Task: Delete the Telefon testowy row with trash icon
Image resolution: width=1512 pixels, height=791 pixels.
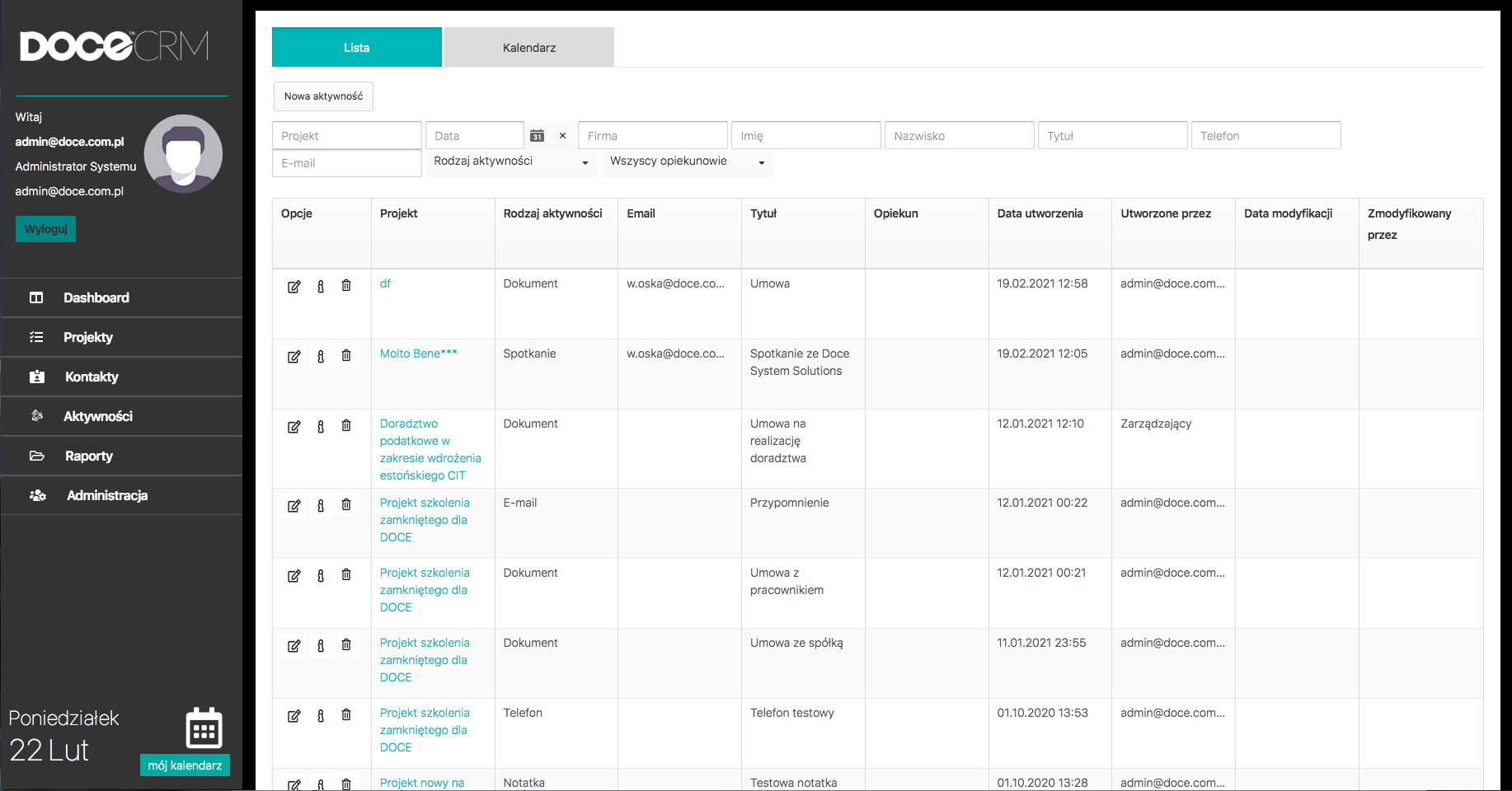Action: [x=346, y=715]
